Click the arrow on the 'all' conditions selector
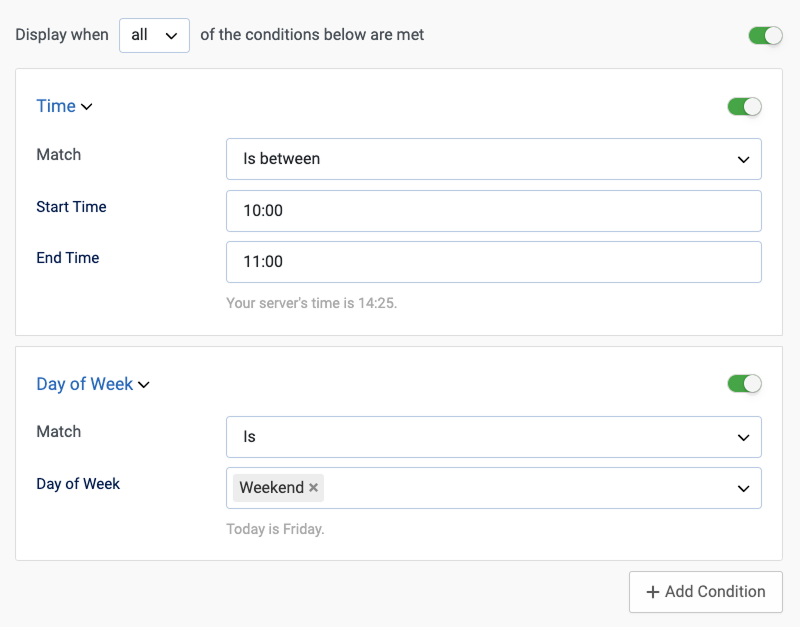800x627 pixels. click(x=171, y=35)
